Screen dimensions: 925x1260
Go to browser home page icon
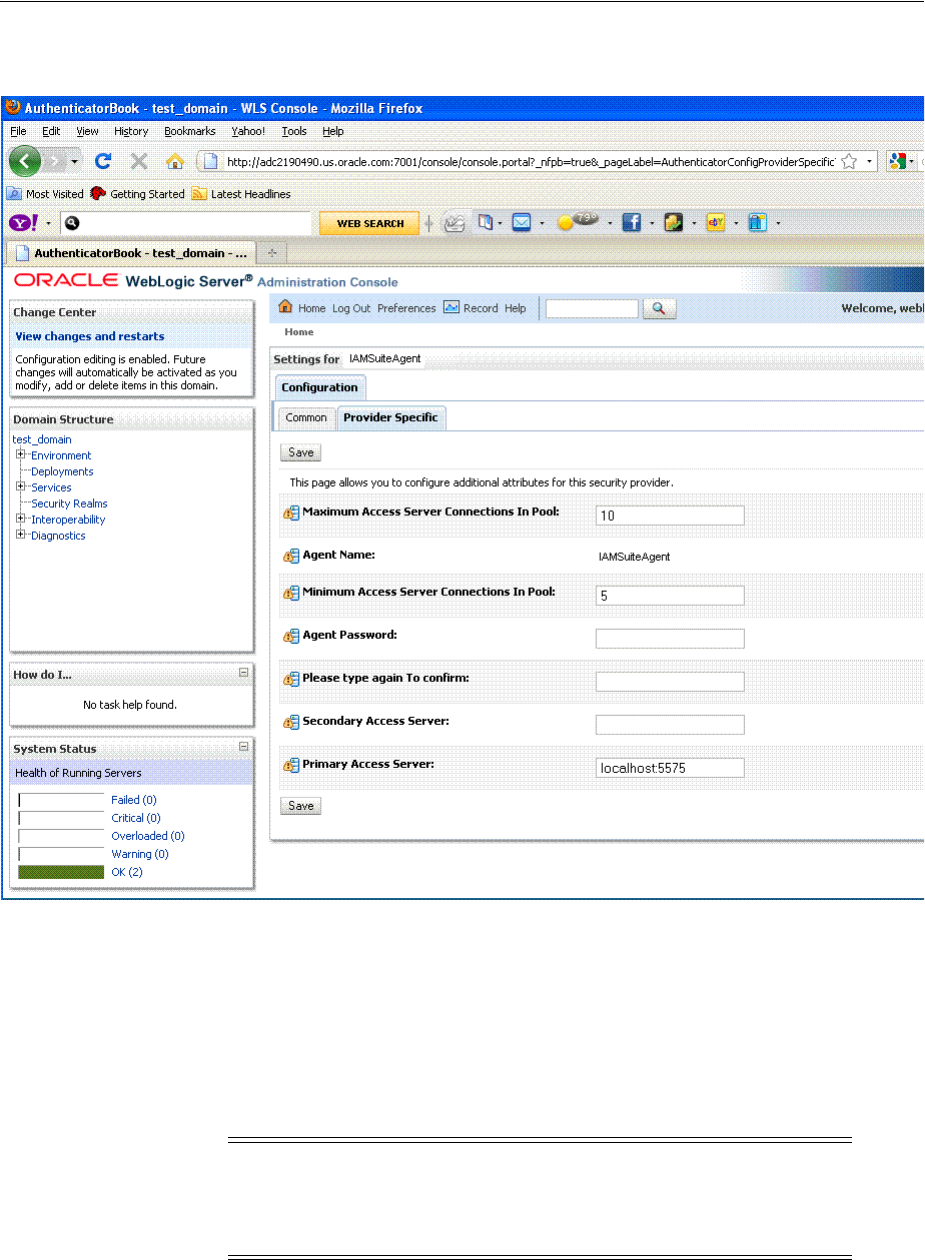pos(175,161)
